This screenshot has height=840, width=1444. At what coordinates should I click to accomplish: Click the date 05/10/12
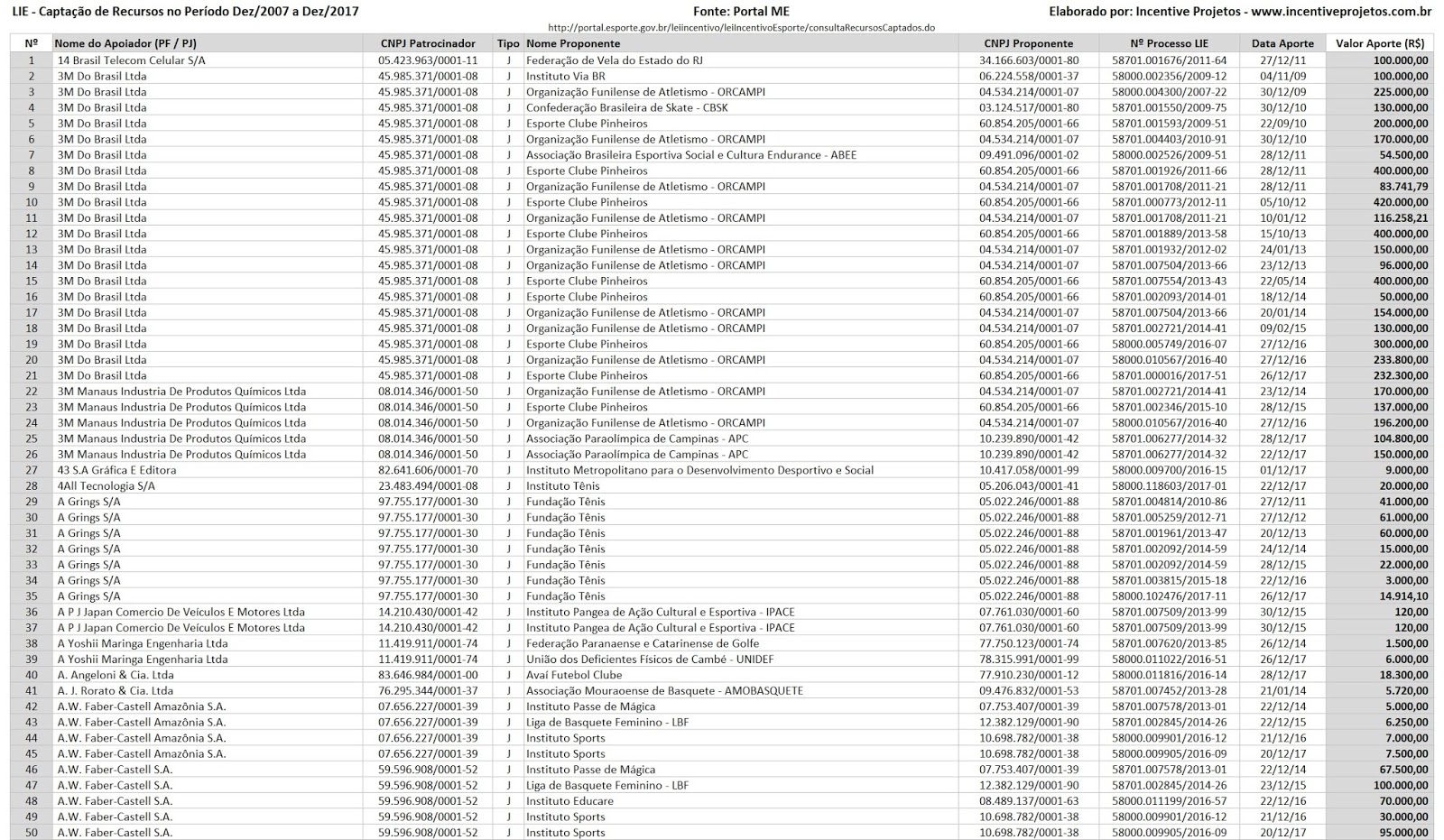click(1282, 202)
